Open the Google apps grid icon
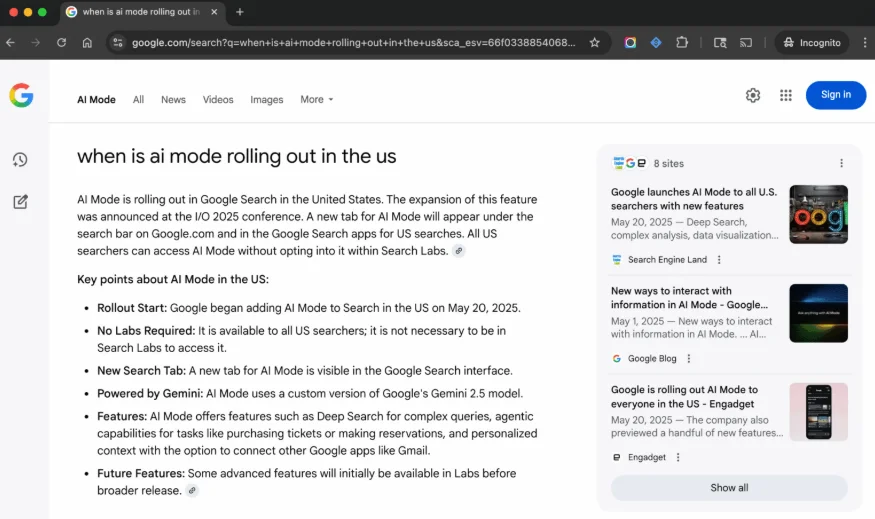Screen dimensions: 875x519 pyautogui.click(x=786, y=95)
